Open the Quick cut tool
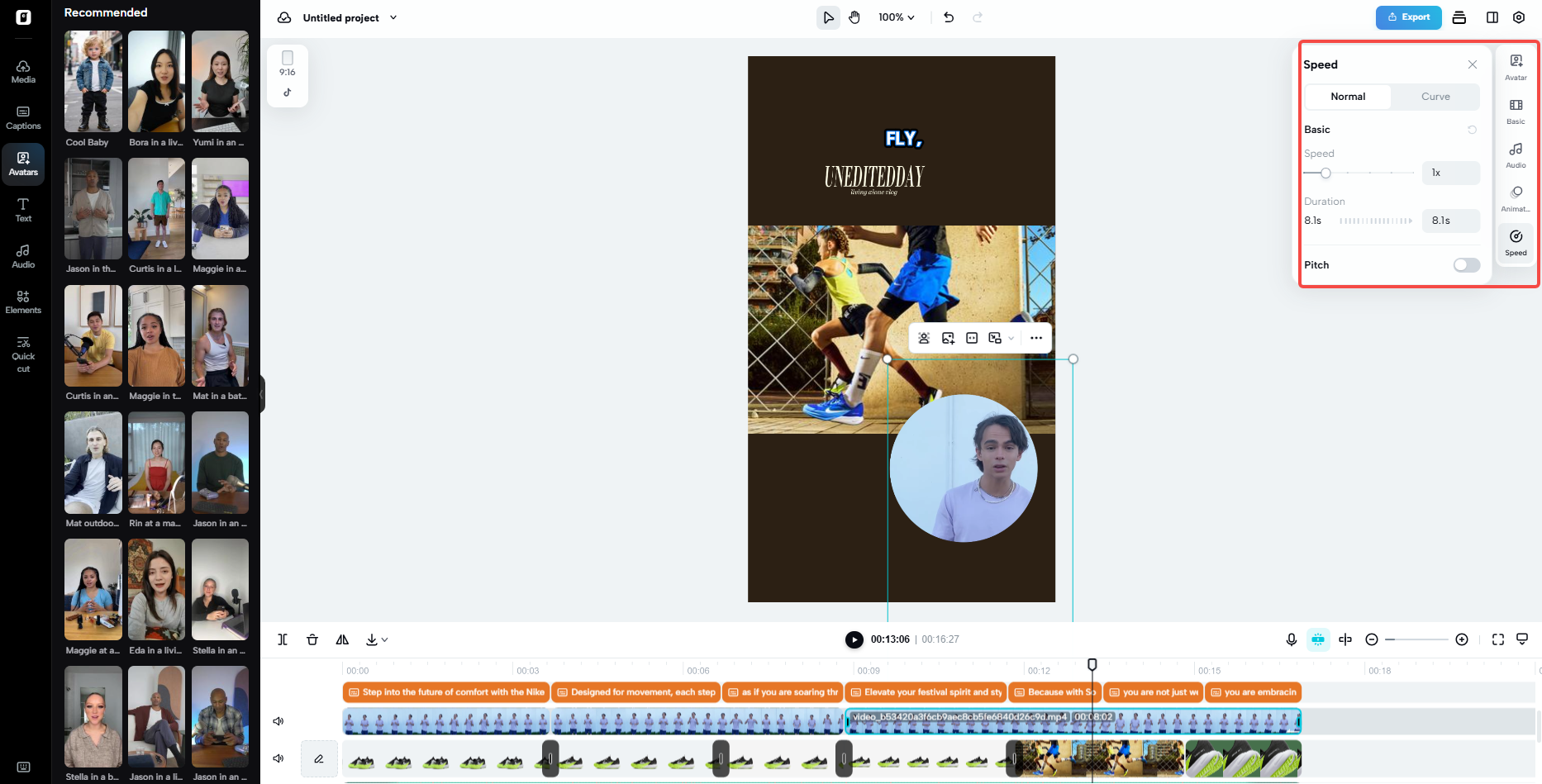This screenshot has height=784, width=1542. click(x=23, y=354)
